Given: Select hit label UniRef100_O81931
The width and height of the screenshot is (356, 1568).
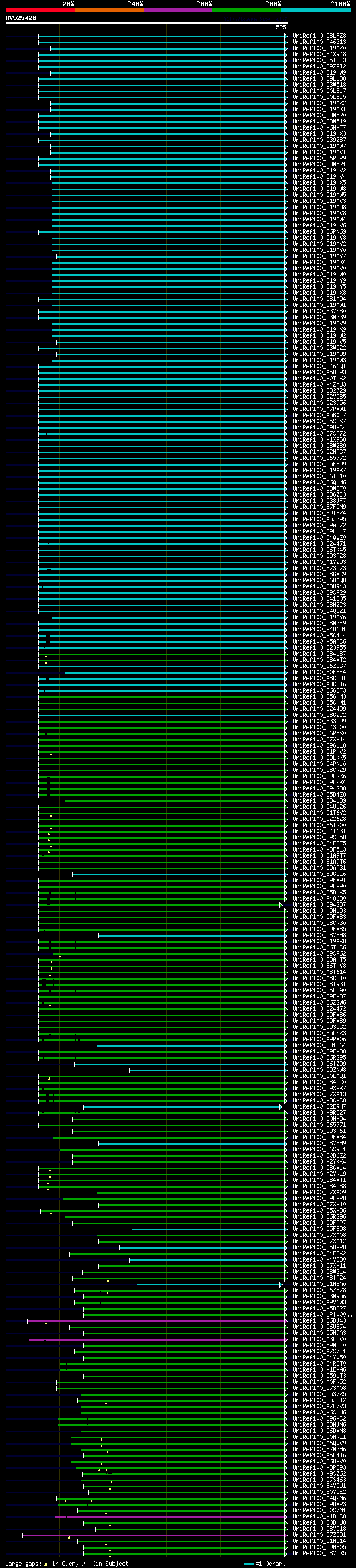Looking at the screenshot, I should [x=319, y=985].
